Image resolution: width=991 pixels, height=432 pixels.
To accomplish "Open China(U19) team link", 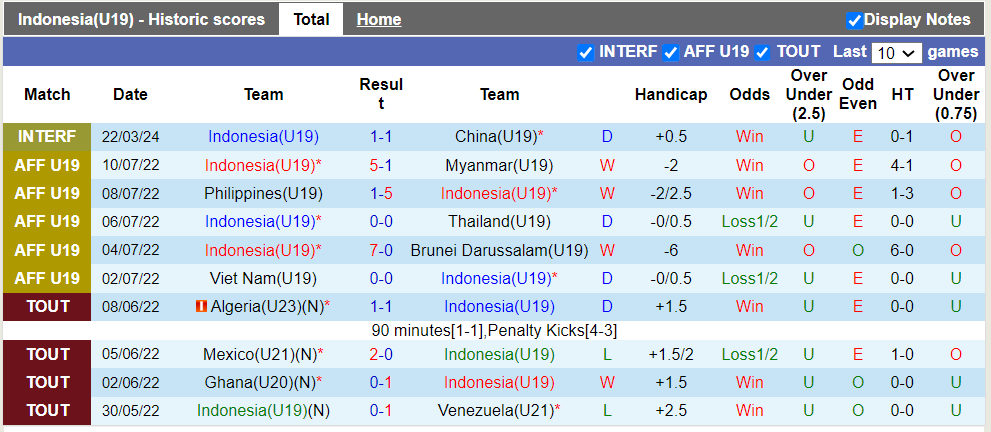I will pyautogui.click(x=495, y=137).
